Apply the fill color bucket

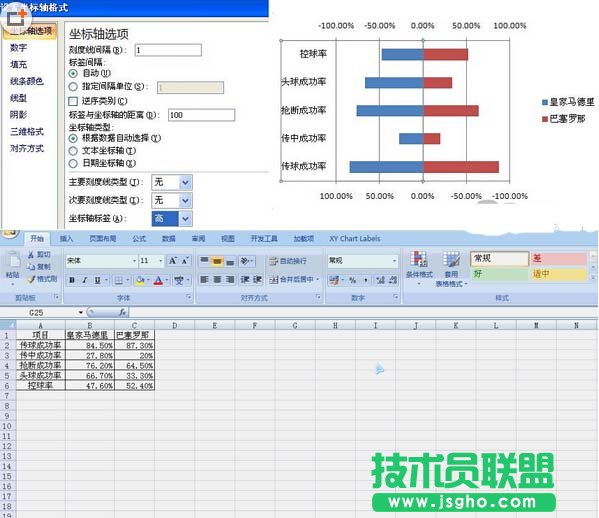140,280
